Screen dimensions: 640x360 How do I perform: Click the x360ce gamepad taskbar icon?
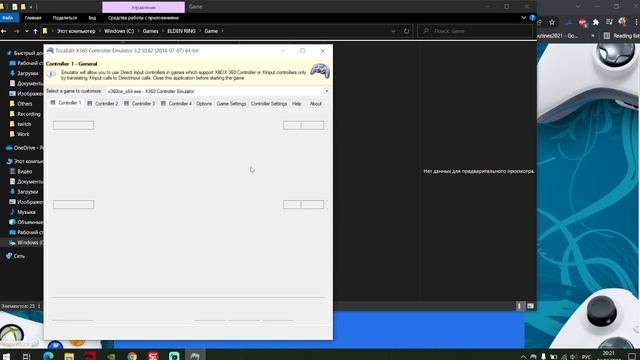tap(195, 356)
